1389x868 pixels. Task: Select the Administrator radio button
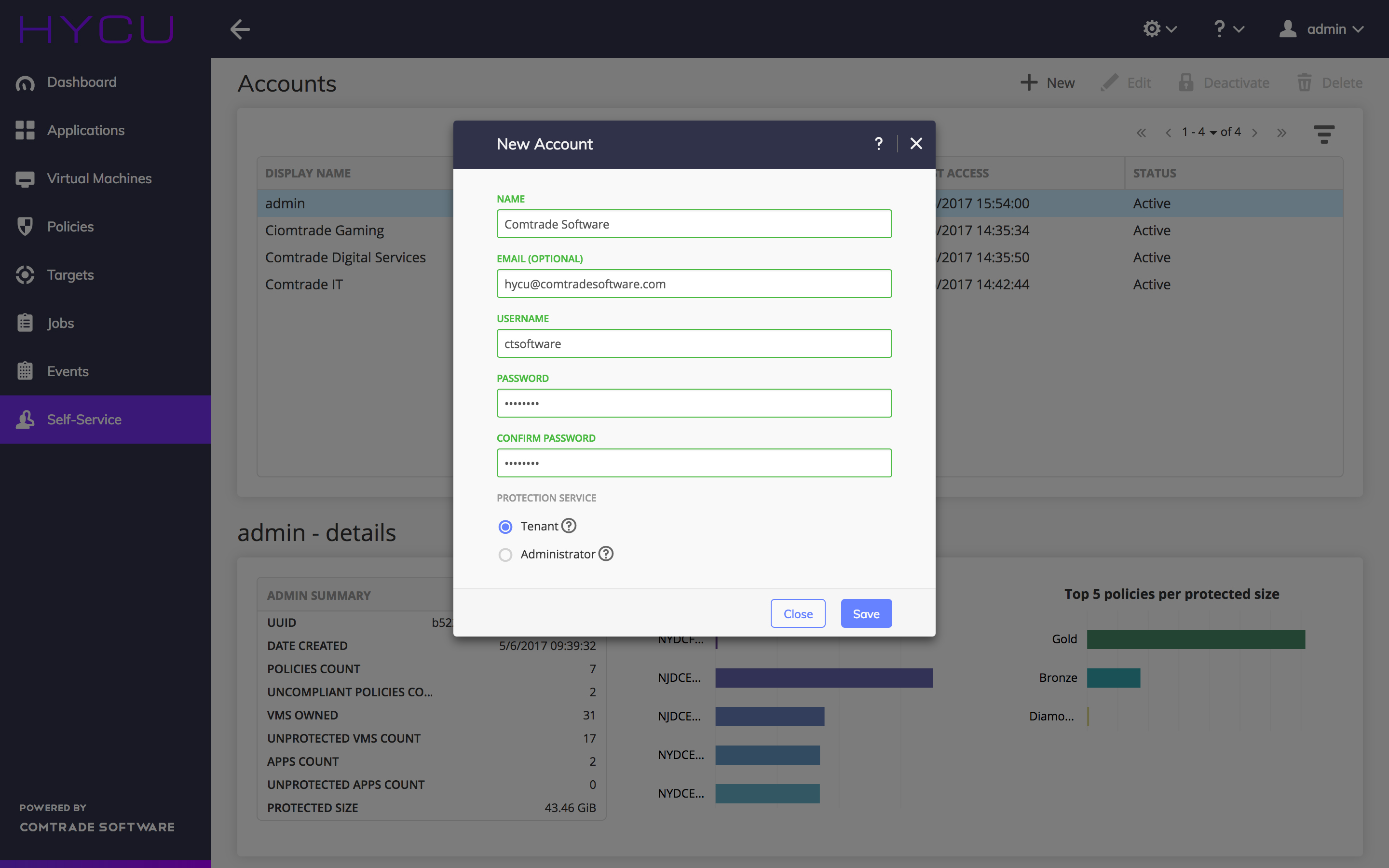coord(505,555)
